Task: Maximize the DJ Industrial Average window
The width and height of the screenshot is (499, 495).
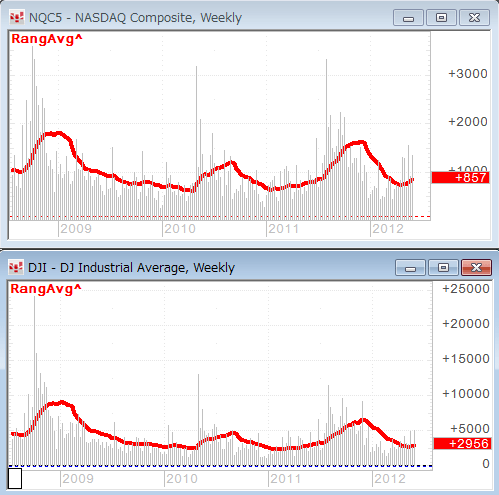Action: click(443, 268)
